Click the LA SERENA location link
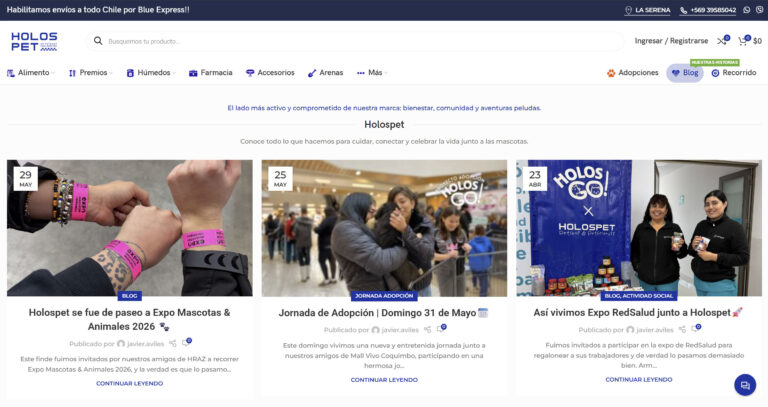The width and height of the screenshot is (768, 407). click(x=648, y=10)
